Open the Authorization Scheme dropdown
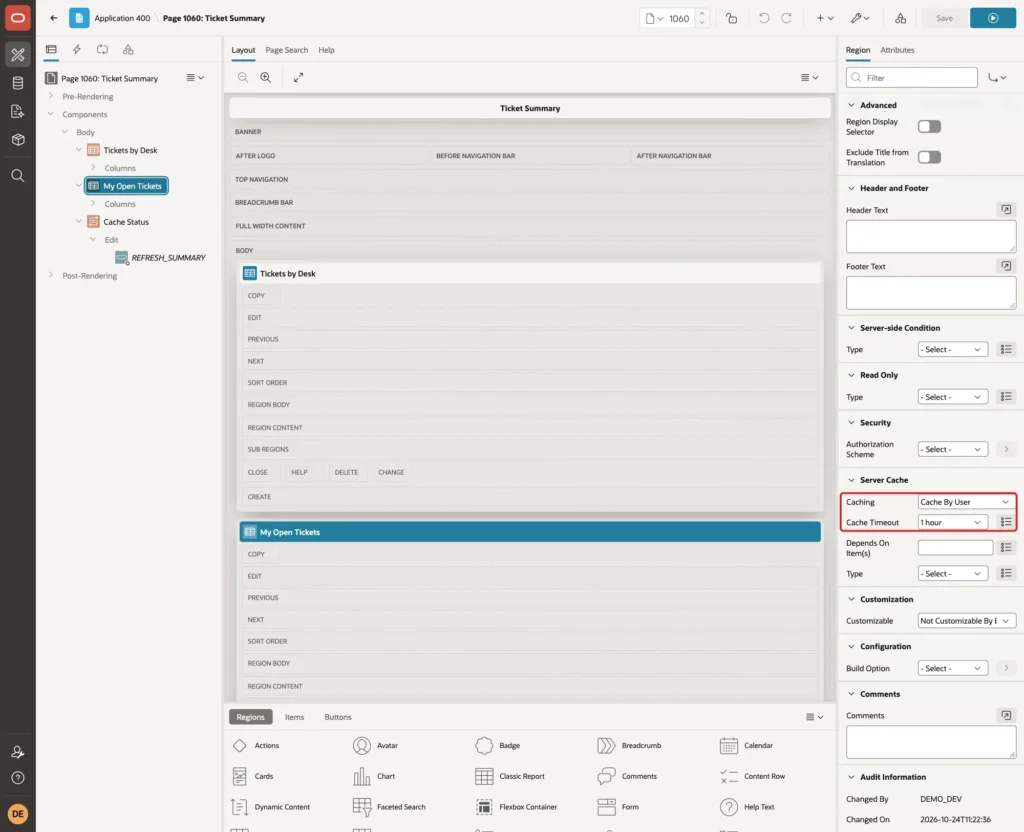 [952, 449]
